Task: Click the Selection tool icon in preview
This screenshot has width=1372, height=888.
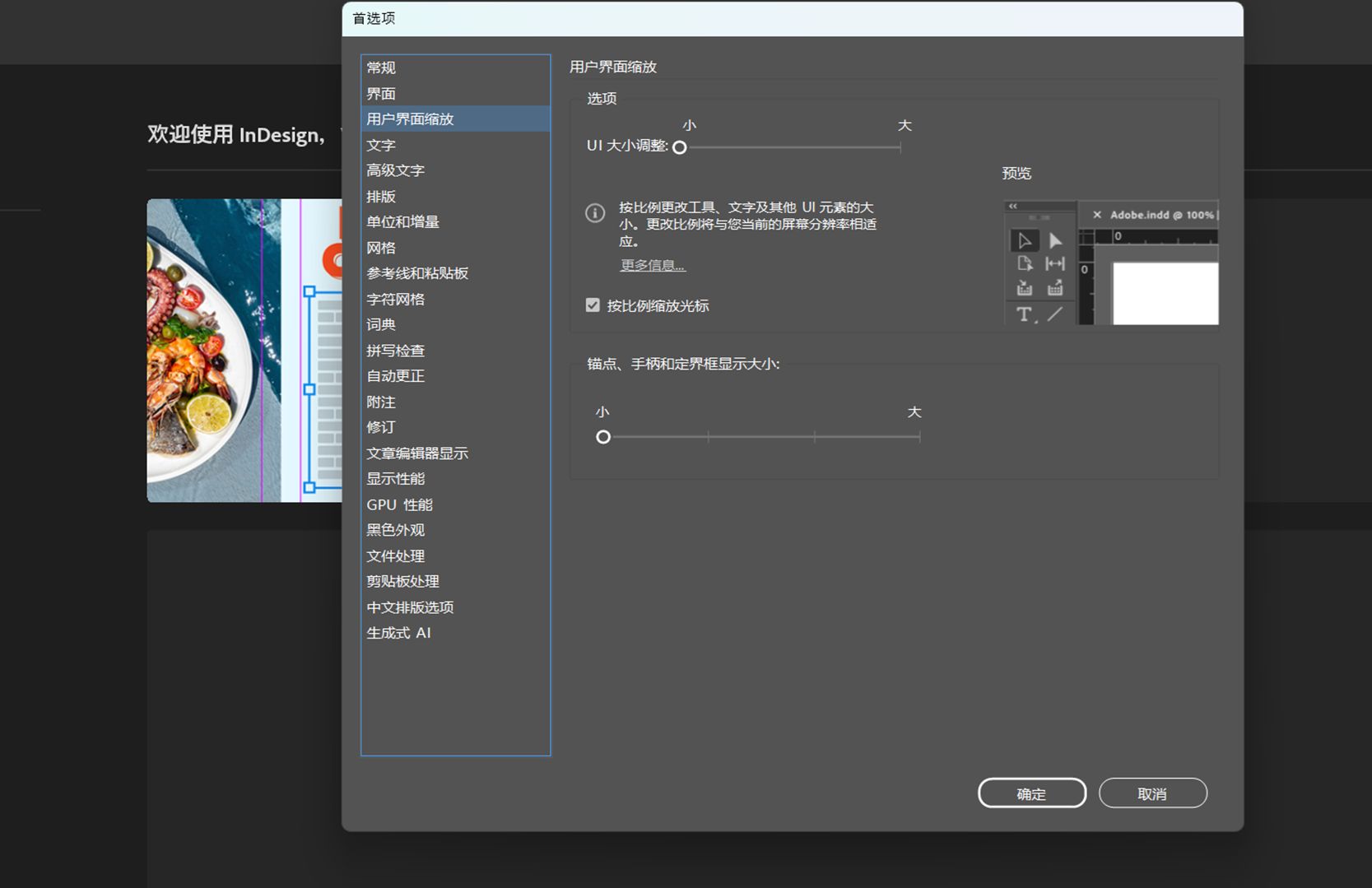Action: tap(1025, 240)
